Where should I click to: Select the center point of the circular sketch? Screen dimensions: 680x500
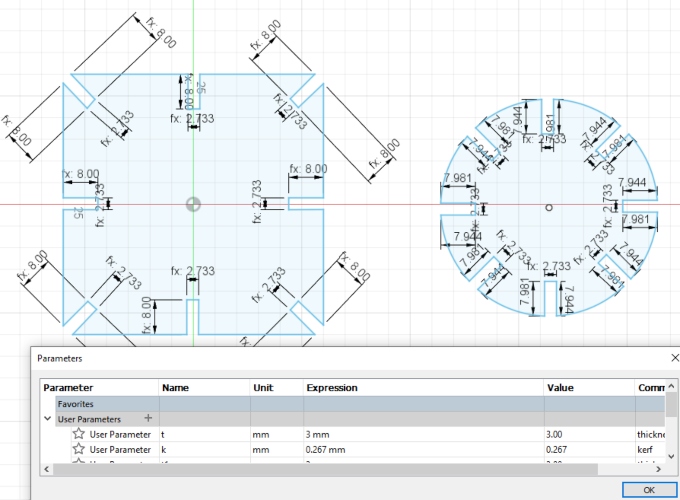click(549, 208)
